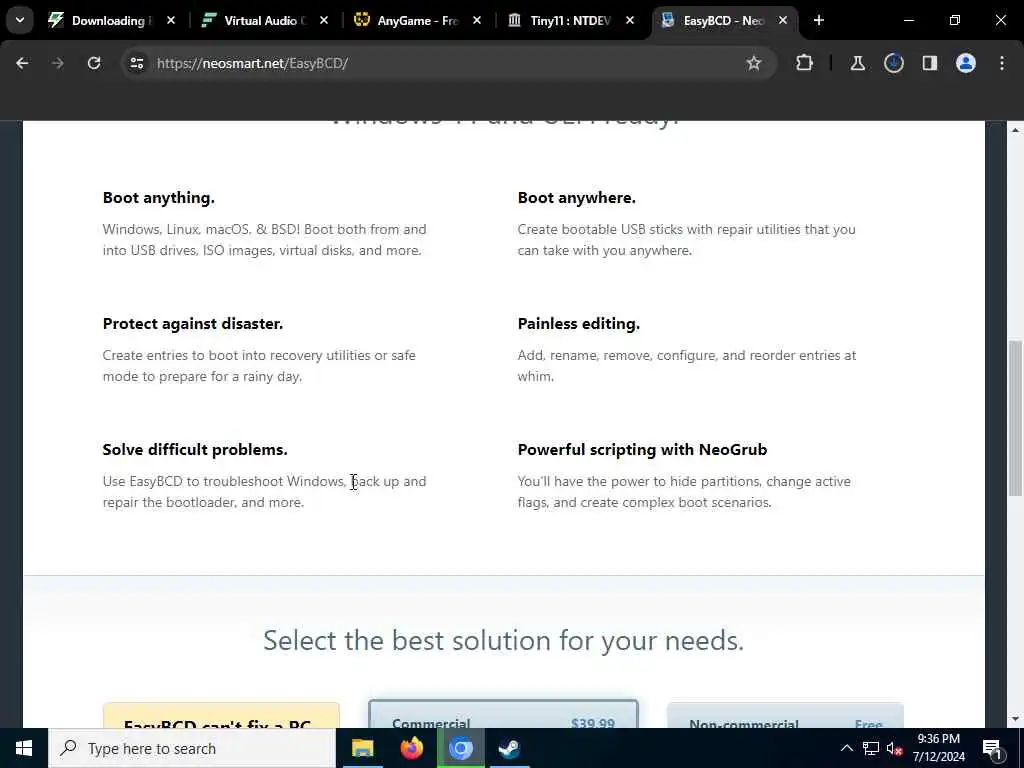Bookmark this page with the star

[754, 63]
